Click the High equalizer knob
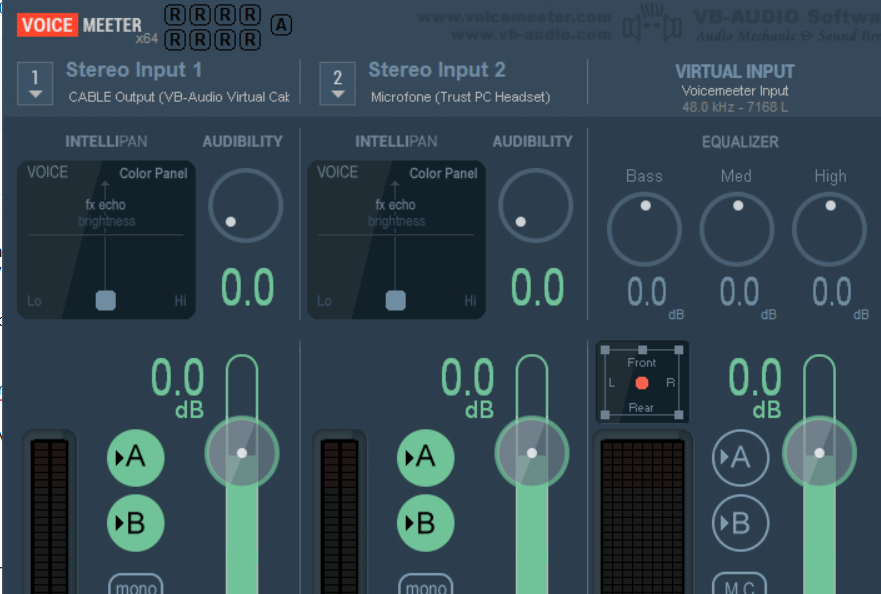Viewport: 881px width, 594px height. (829, 229)
